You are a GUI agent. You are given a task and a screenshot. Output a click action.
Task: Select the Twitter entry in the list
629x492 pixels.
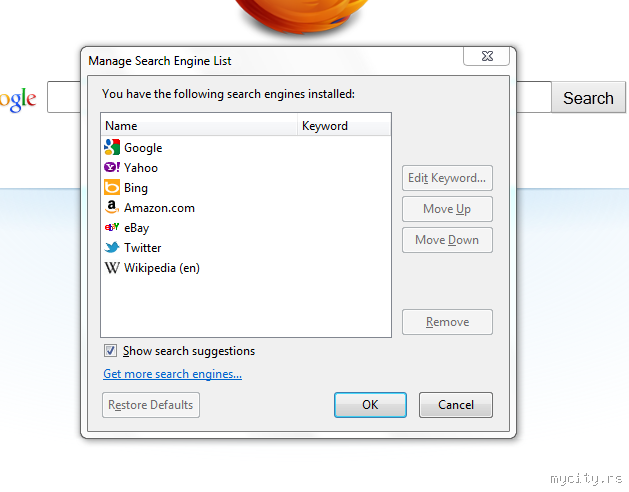click(x=246, y=248)
